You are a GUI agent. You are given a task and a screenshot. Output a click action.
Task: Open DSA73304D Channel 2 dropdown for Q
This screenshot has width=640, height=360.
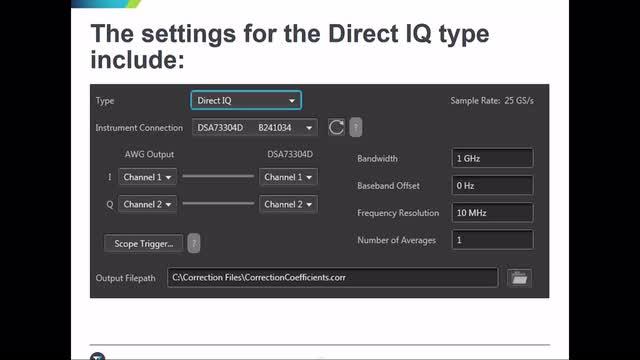[x=288, y=204]
